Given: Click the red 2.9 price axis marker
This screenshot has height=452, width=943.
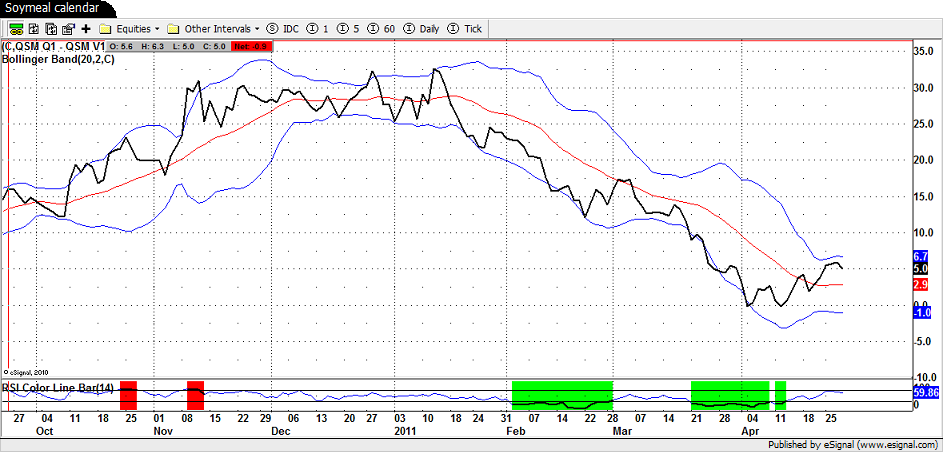Looking at the screenshot, I should pyautogui.click(x=922, y=285).
